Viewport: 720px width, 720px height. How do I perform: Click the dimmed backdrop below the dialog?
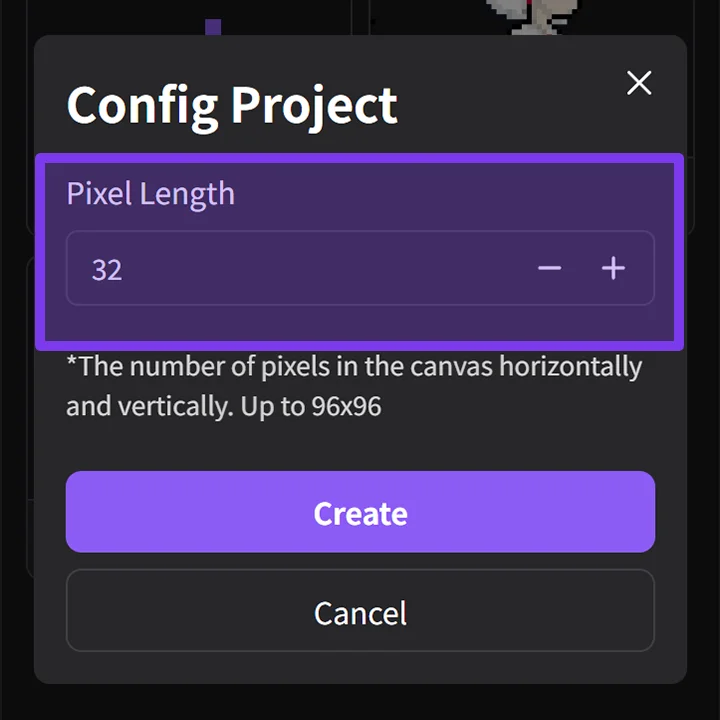point(360,703)
